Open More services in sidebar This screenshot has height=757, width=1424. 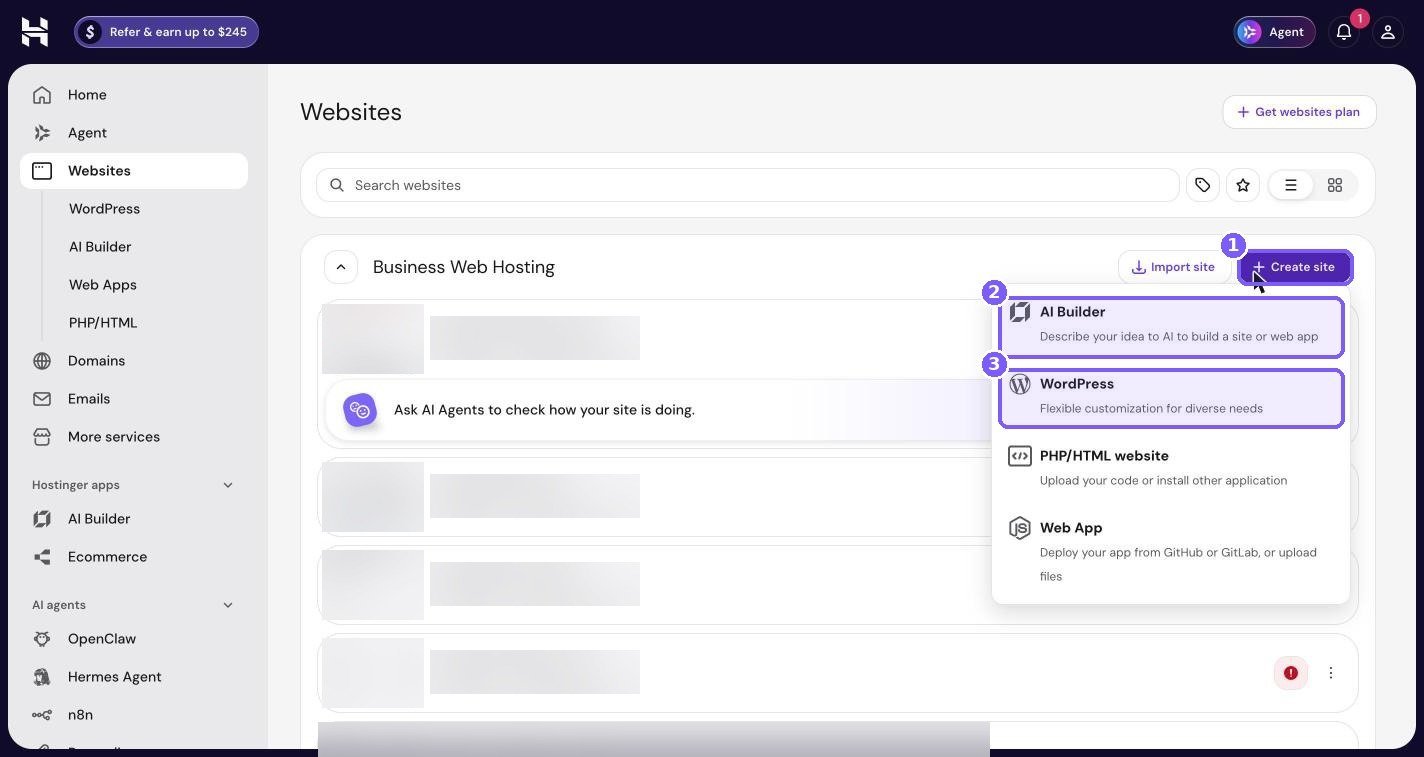point(134,437)
